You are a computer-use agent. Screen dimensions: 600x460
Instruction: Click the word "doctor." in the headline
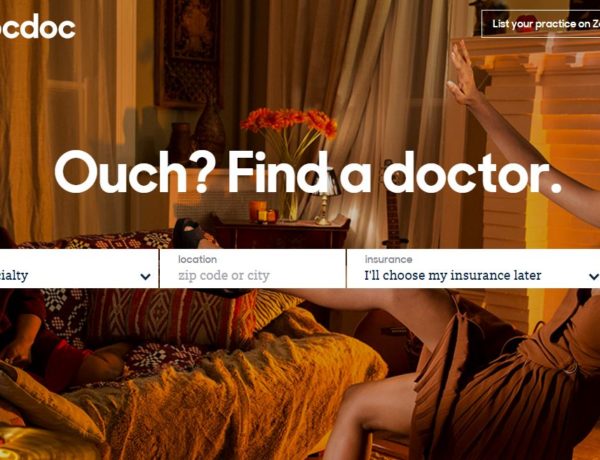pos(472,172)
